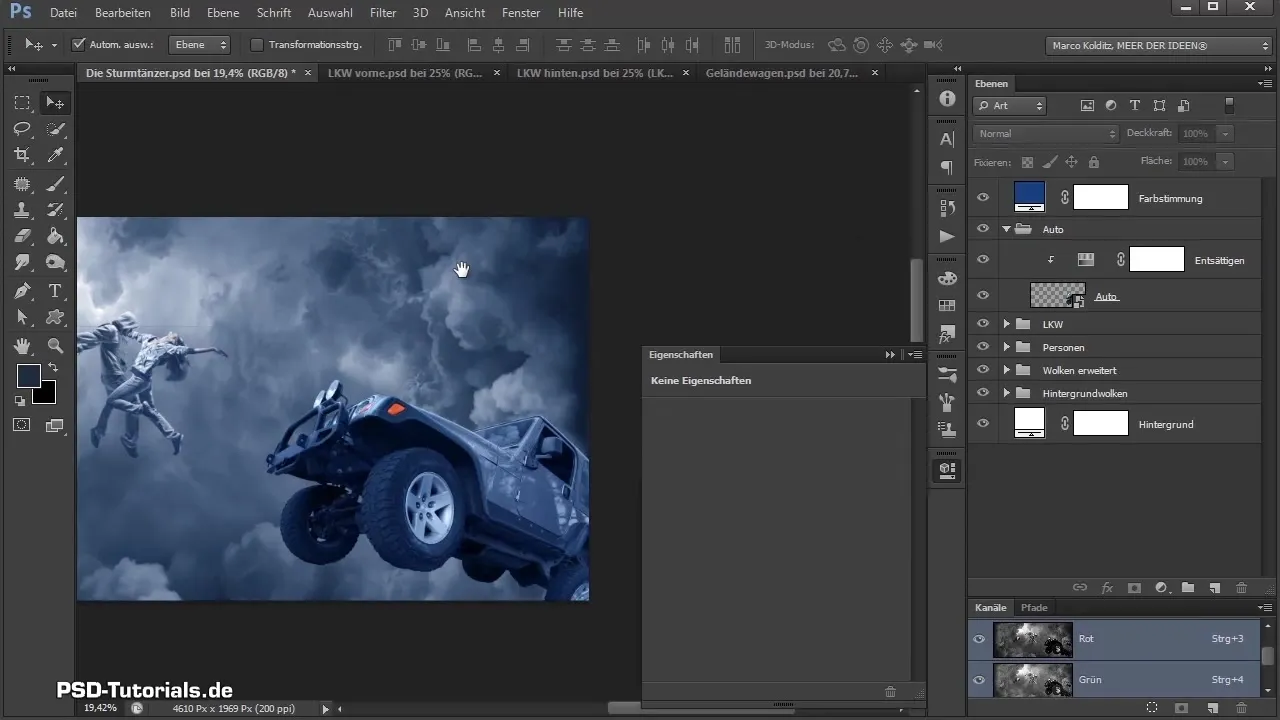Select the Horizontal Type tool
Screen dimensions: 1280x720
(x=55, y=291)
